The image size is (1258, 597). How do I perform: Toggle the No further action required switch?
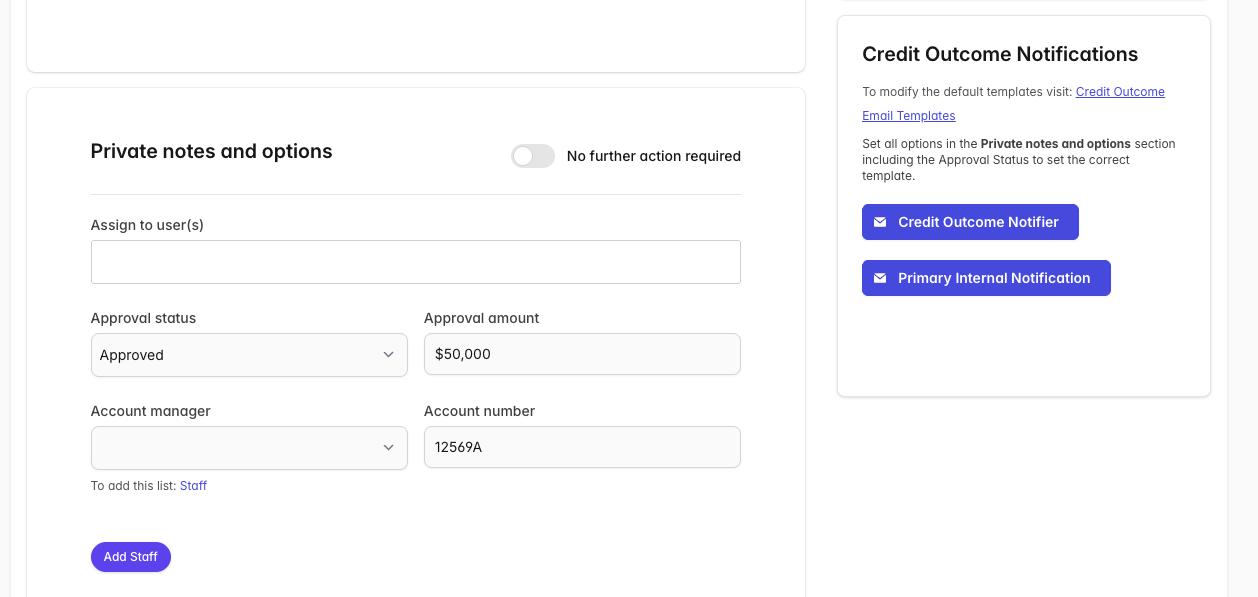533,156
